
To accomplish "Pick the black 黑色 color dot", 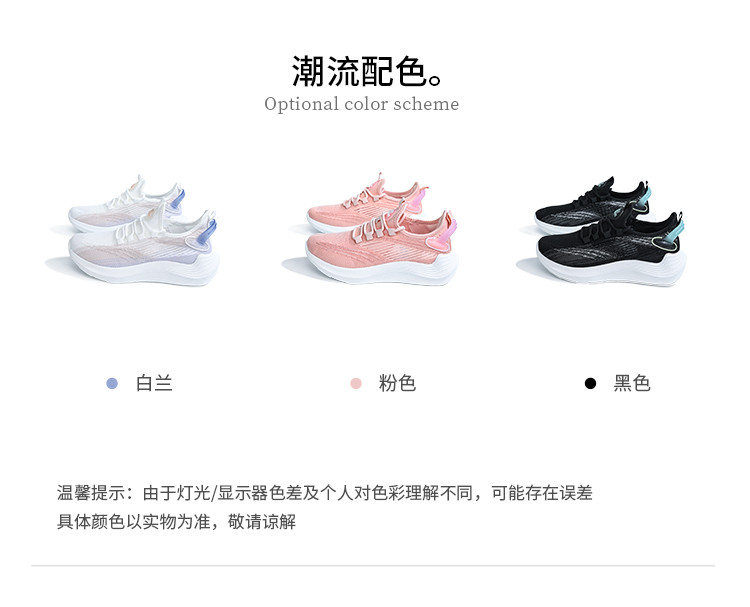I will coord(591,384).
